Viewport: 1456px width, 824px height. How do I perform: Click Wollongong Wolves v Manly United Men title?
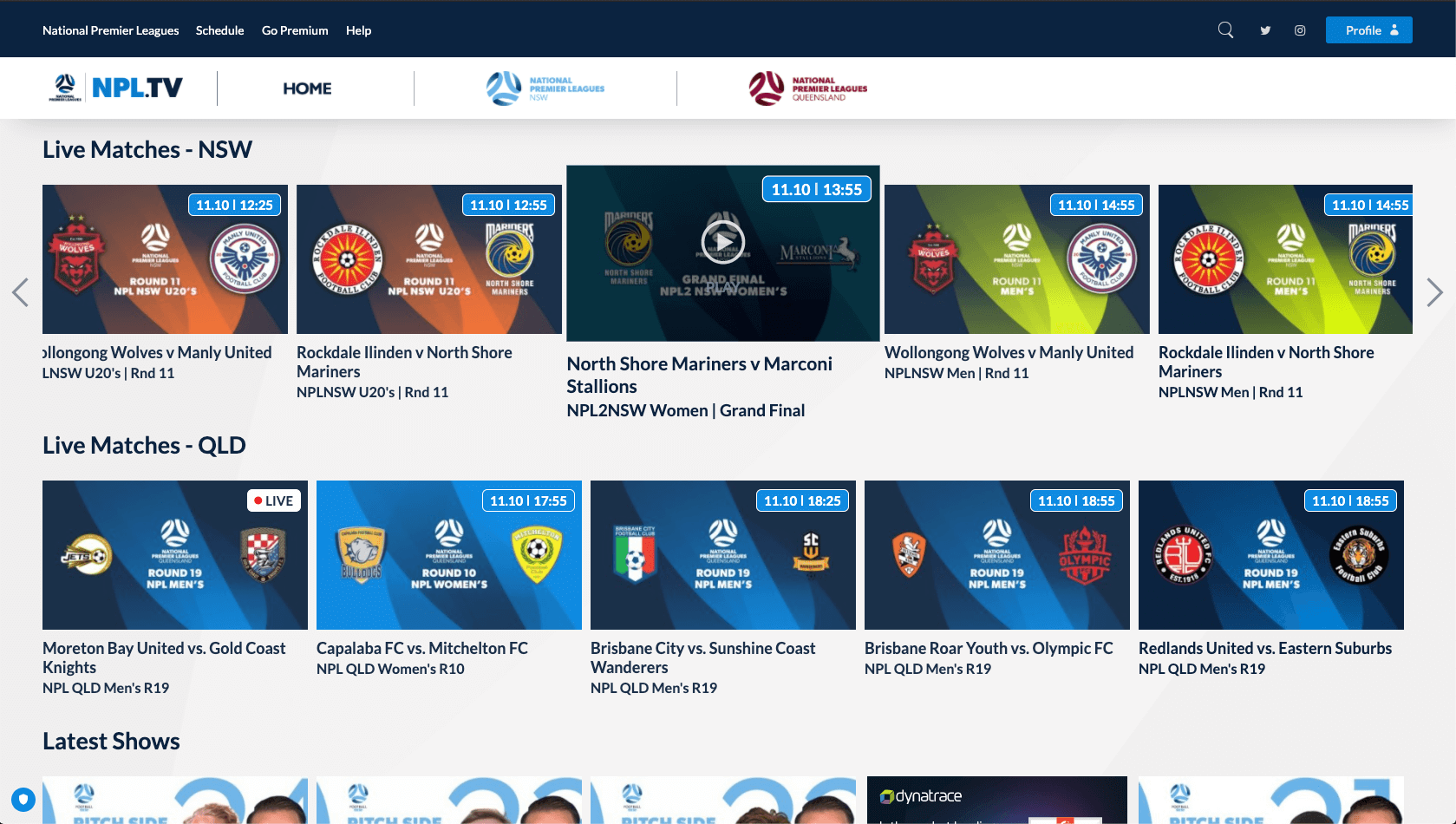pyautogui.click(x=1009, y=353)
